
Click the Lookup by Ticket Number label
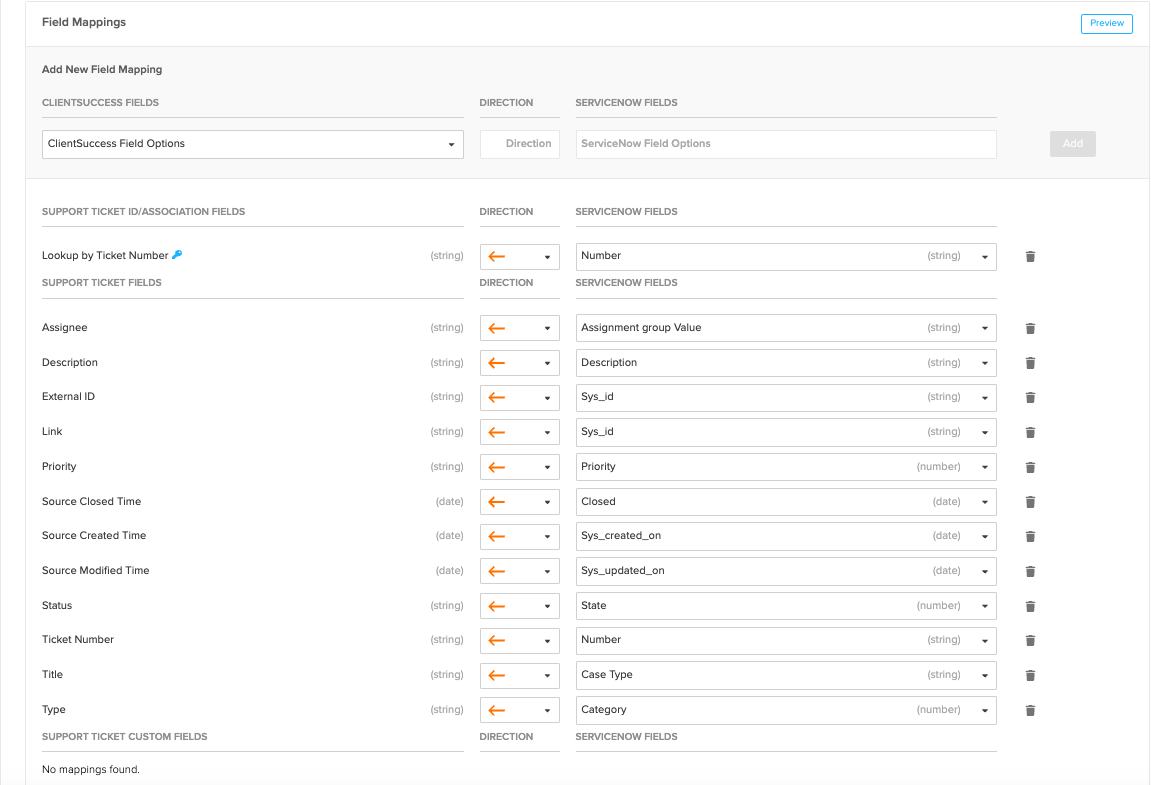click(105, 256)
